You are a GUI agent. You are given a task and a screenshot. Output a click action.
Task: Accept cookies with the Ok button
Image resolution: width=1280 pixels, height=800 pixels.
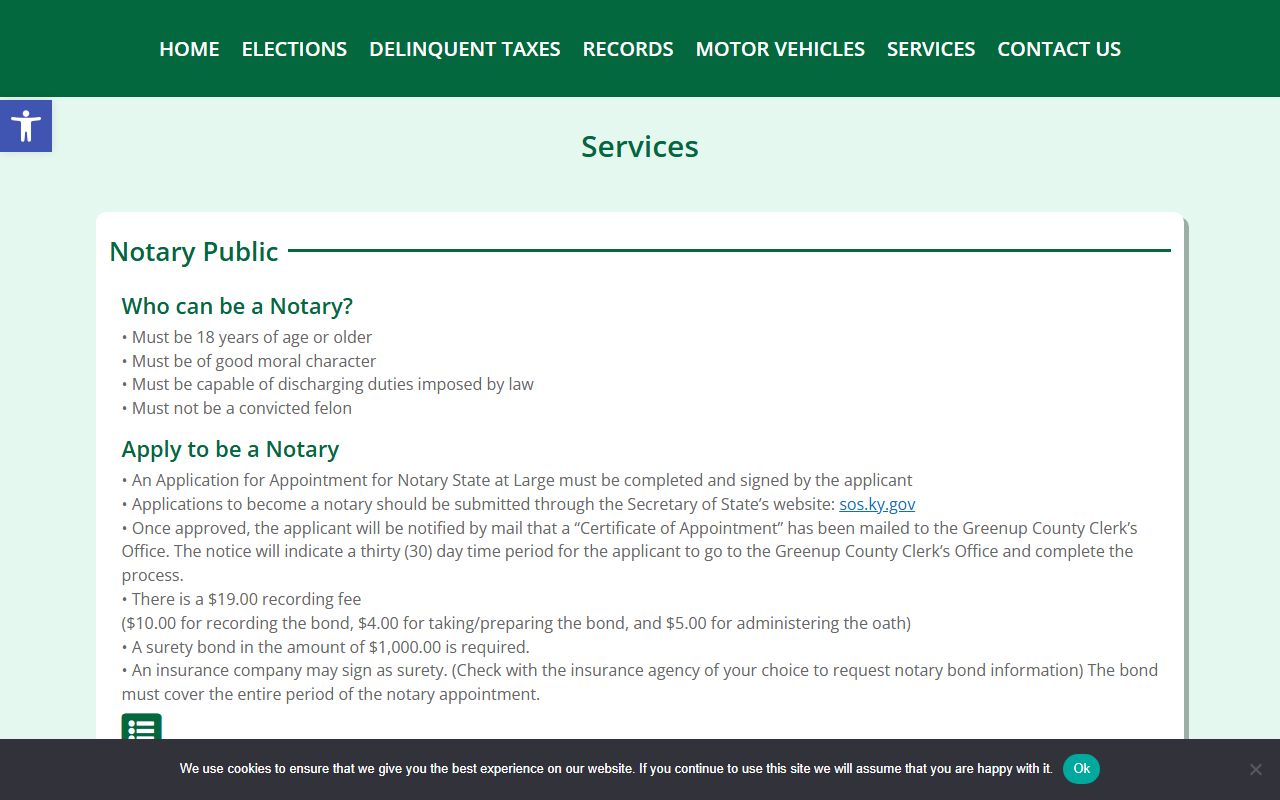click(1081, 769)
